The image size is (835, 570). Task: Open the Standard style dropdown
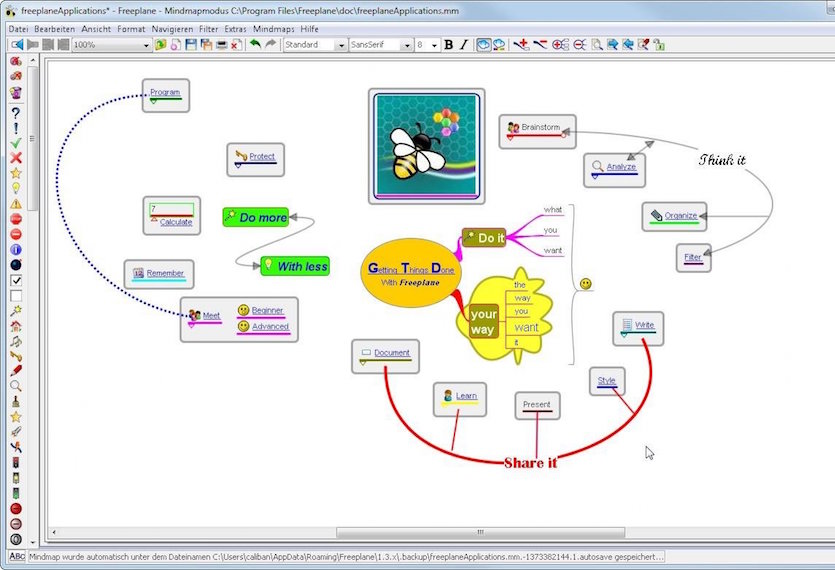tap(341, 45)
